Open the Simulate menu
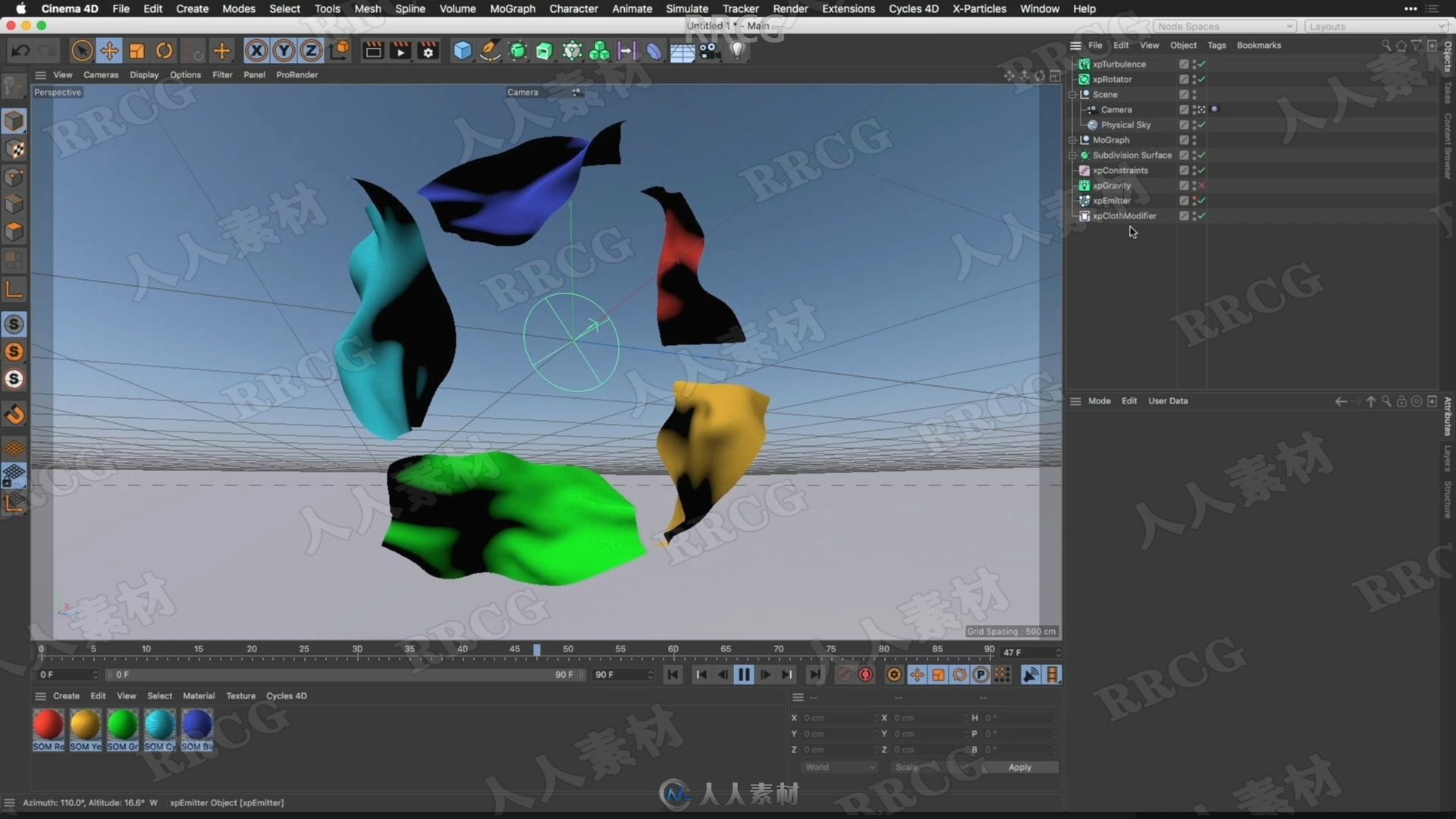Screen dimensions: 1456x819 (x=686, y=9)
